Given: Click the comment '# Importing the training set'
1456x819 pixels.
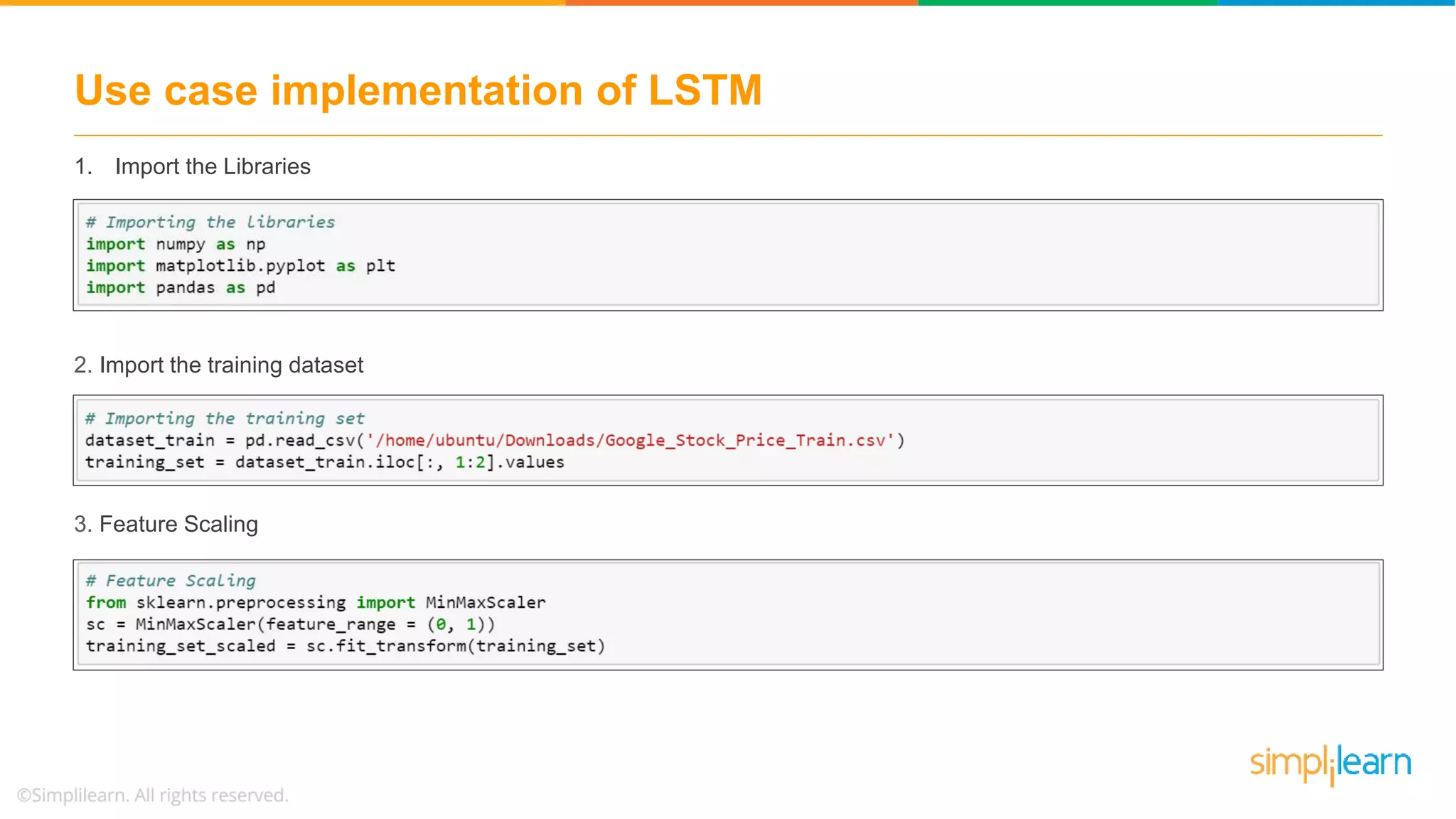Looking at the screenshot, I should coord(225,419).
